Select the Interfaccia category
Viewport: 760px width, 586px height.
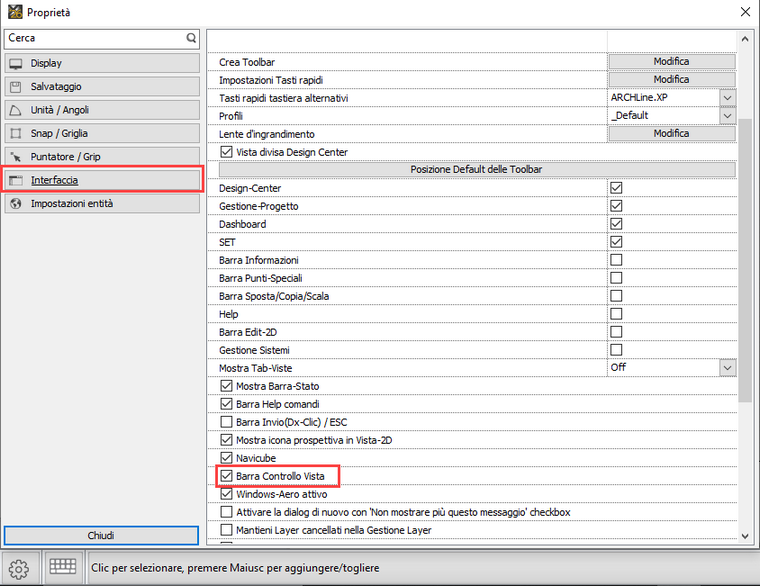point(102,180)
